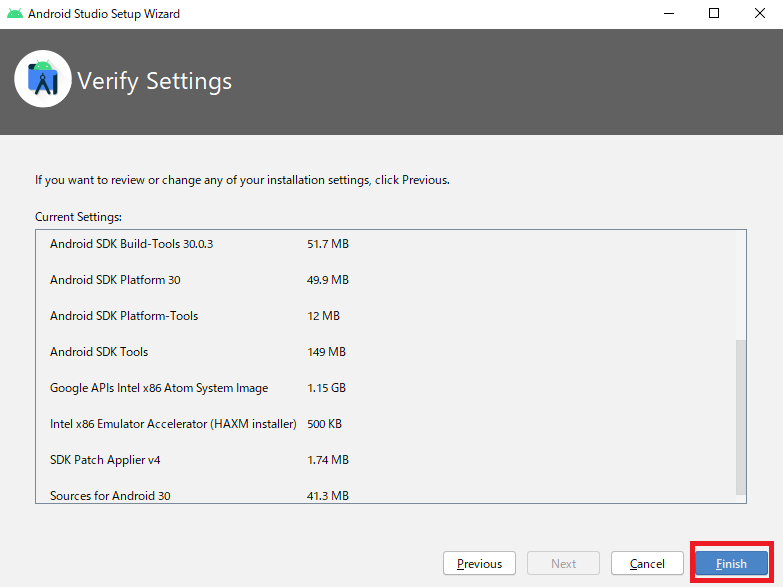Click the greyed-out Next button

(x=563, y=564)
